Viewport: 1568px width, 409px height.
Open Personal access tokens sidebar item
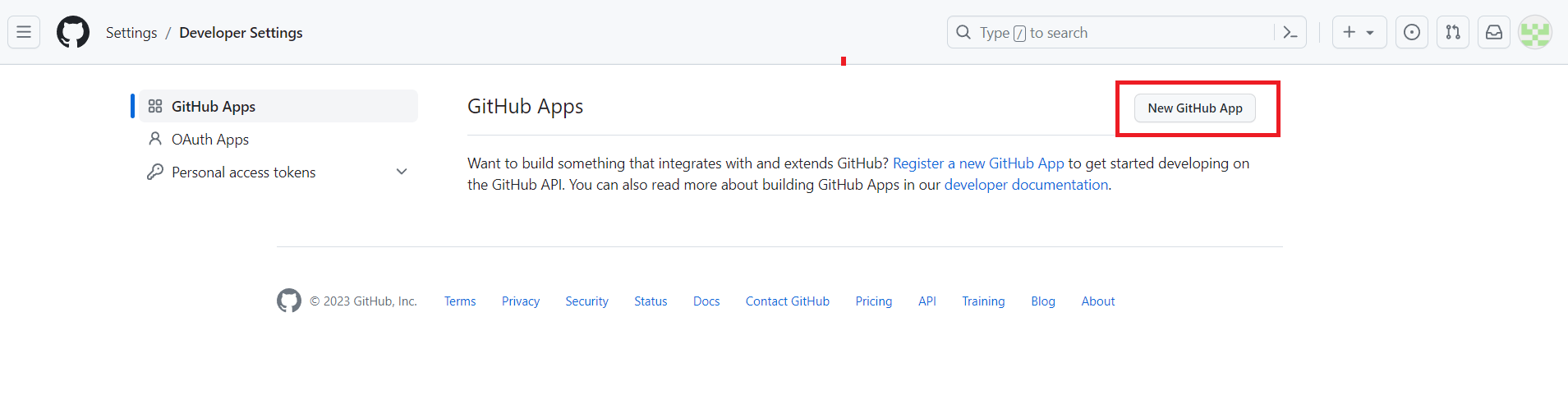(x=244, y=172)
